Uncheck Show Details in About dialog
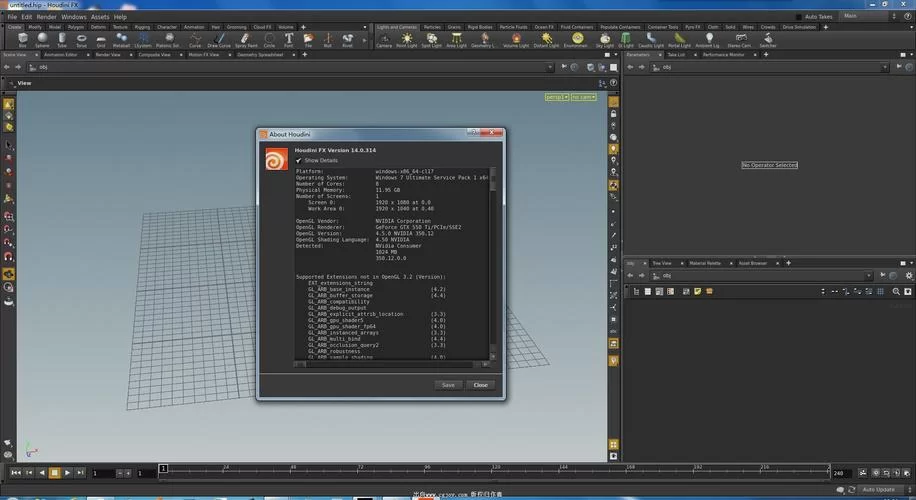Screen dimensions: 916x500 click(298, 160)
